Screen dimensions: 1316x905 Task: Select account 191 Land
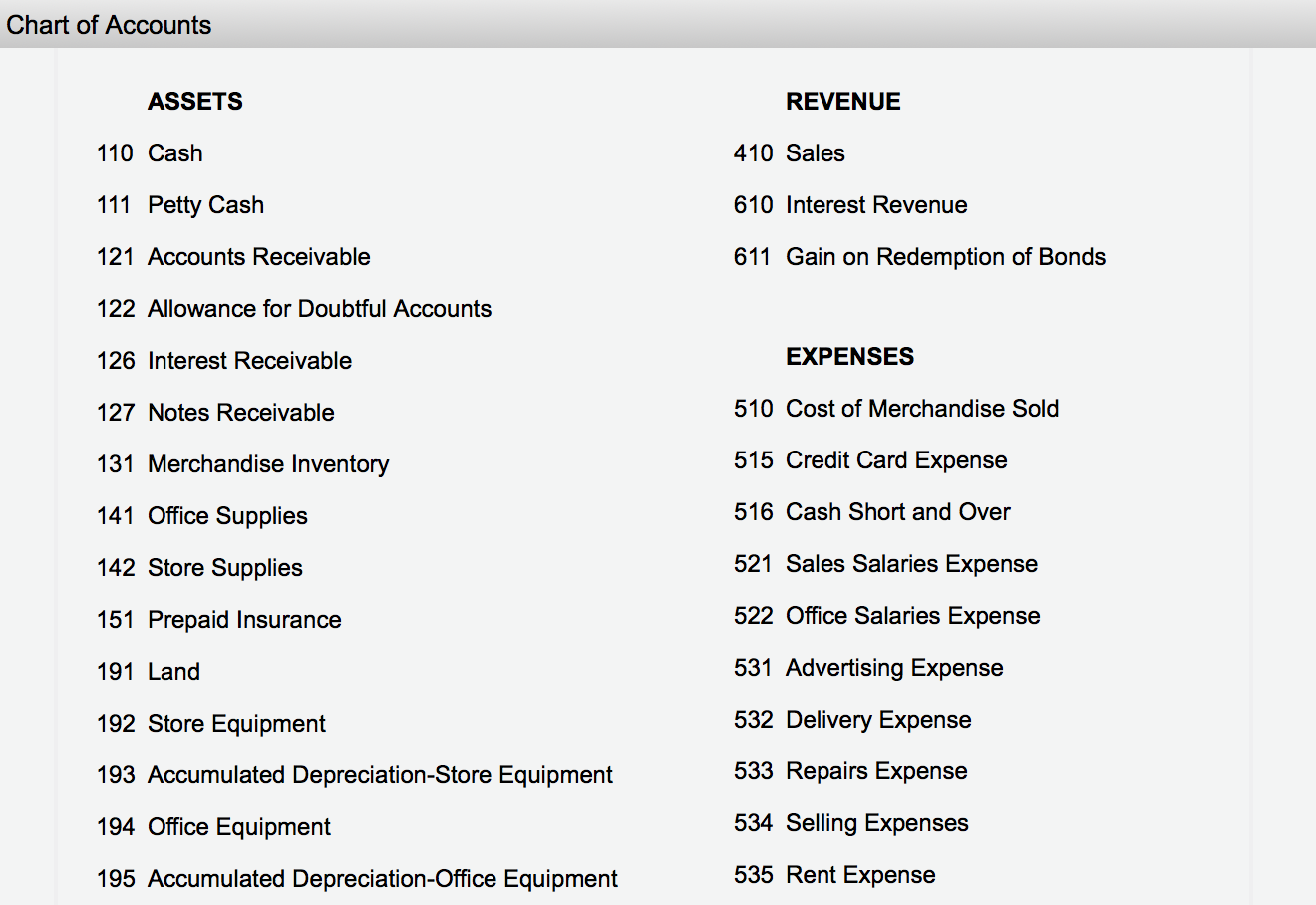pos(149,672)
